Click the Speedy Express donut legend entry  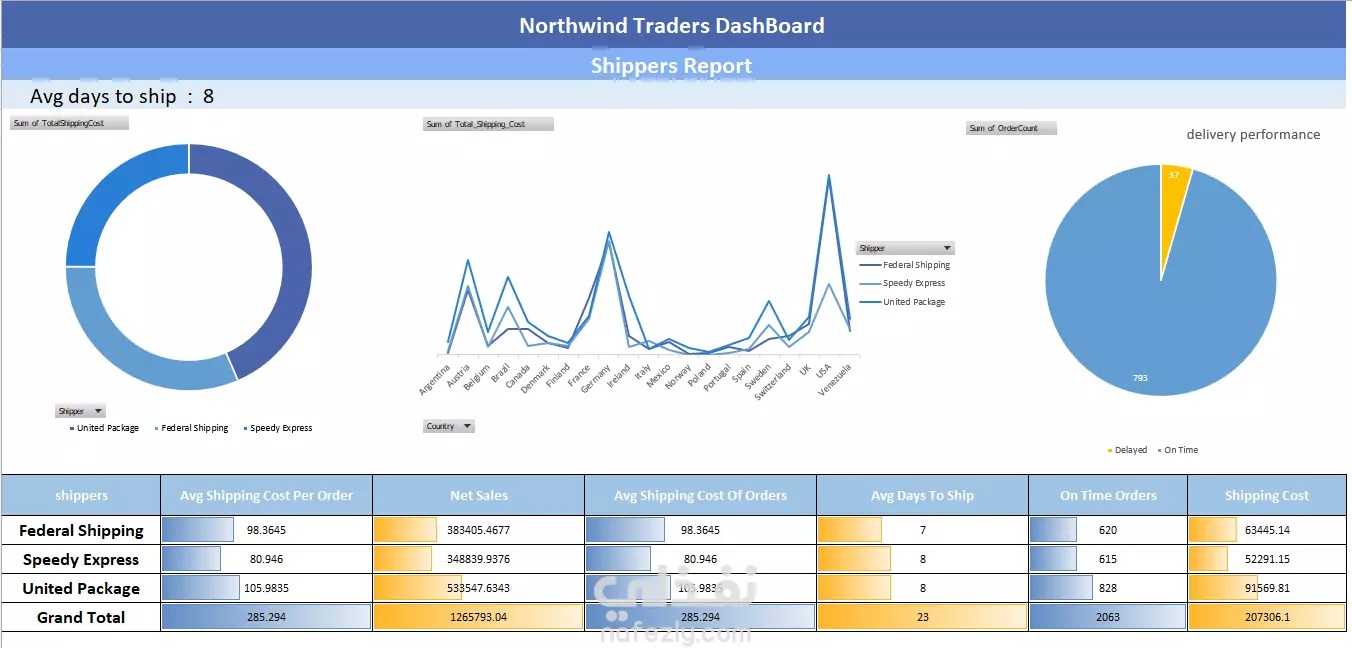coord(276,428)
